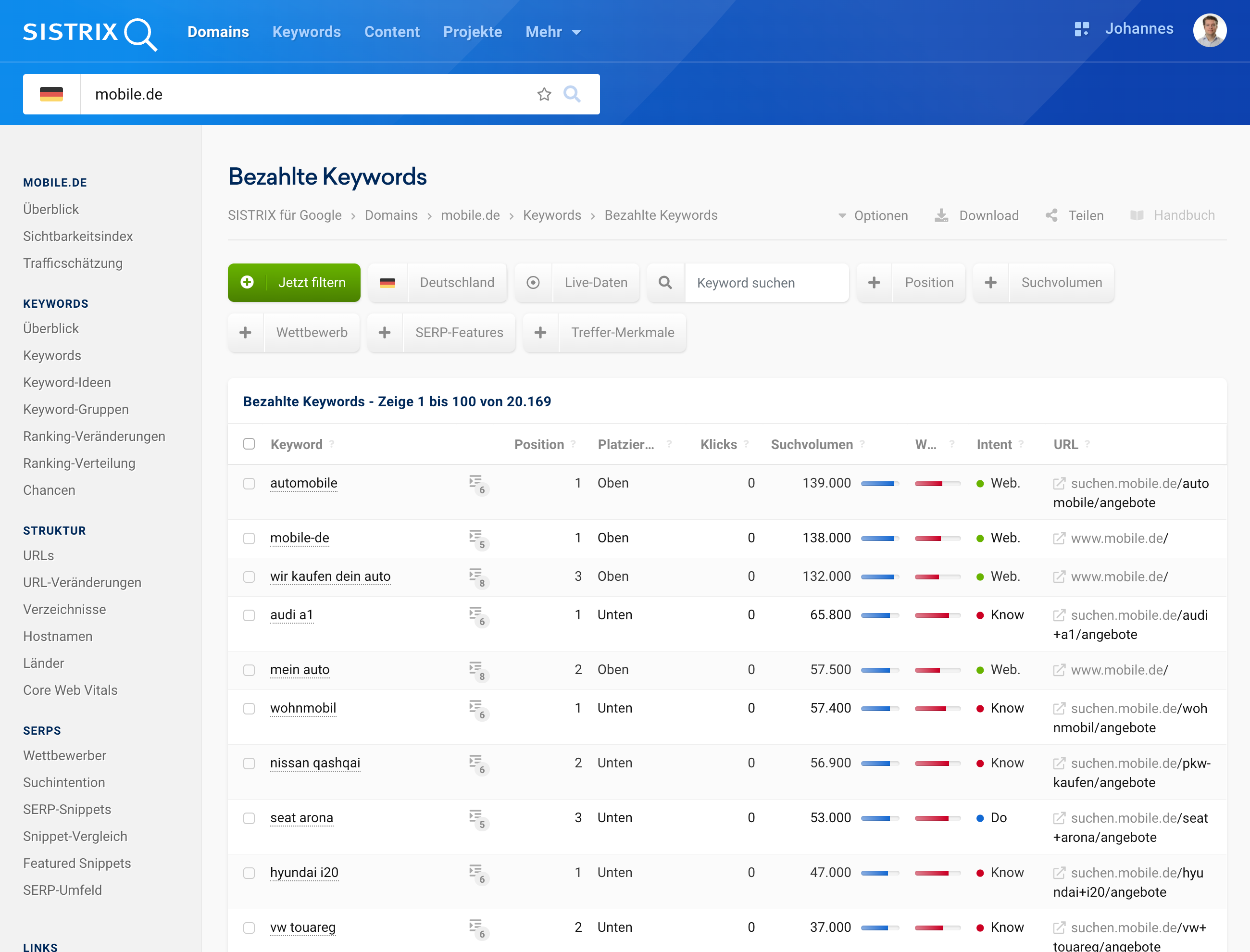The image size is (1250, 952).
Task: Open the apps grid icon near Johannes
Action: (1081, 29)
